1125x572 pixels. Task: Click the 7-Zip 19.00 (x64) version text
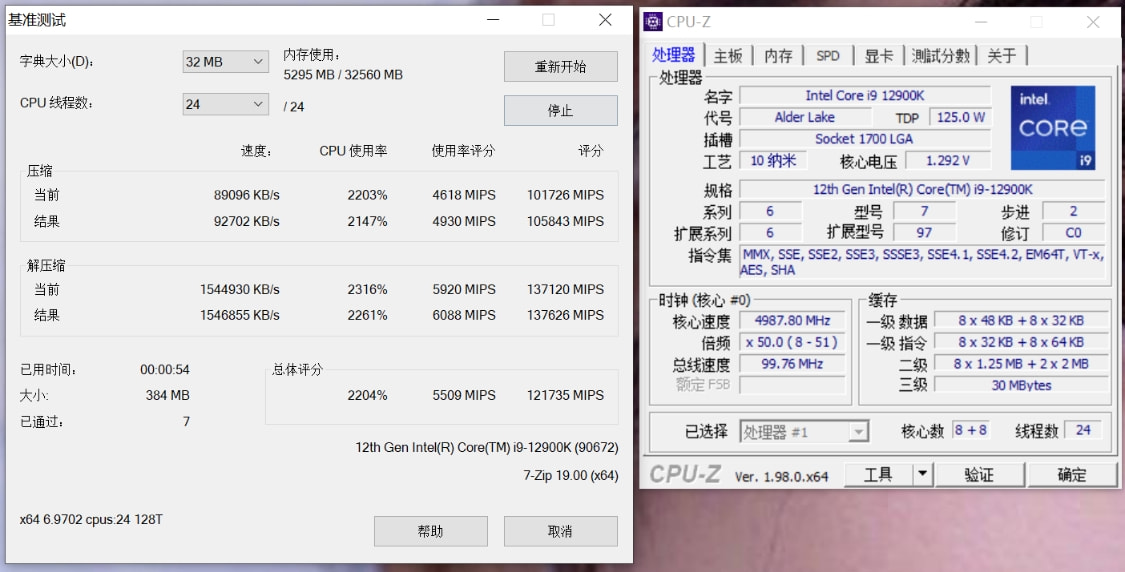(x=570, y=475)
